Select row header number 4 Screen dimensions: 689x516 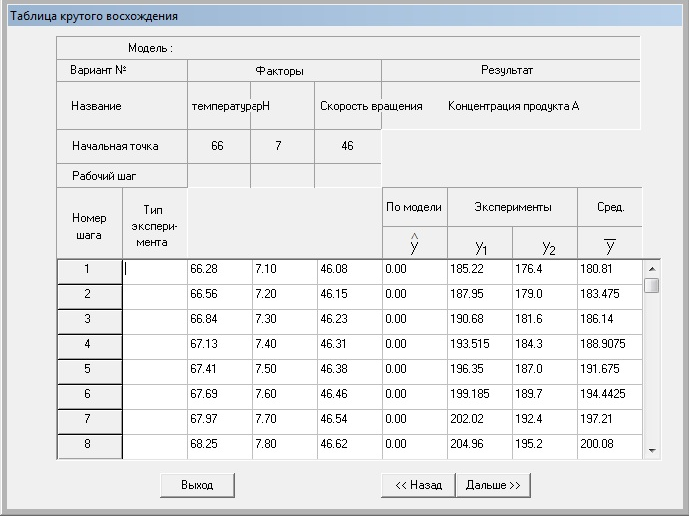90,347
